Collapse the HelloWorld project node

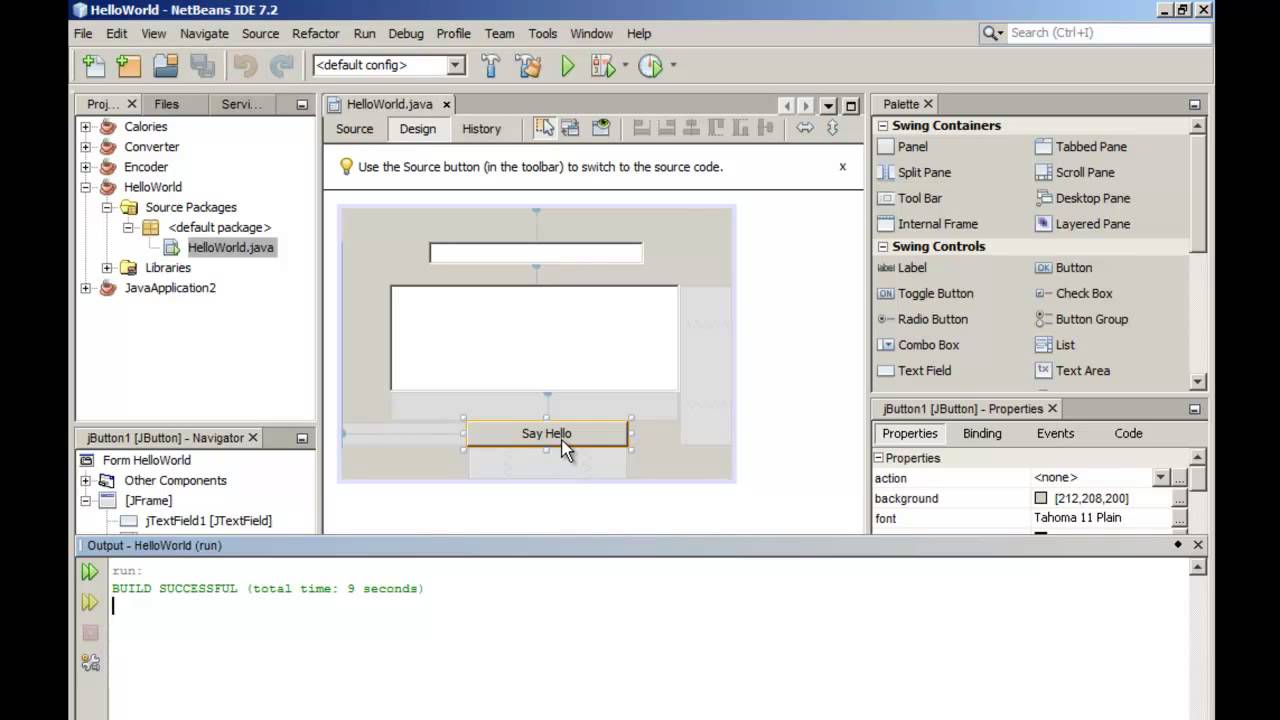pos(85,187)
